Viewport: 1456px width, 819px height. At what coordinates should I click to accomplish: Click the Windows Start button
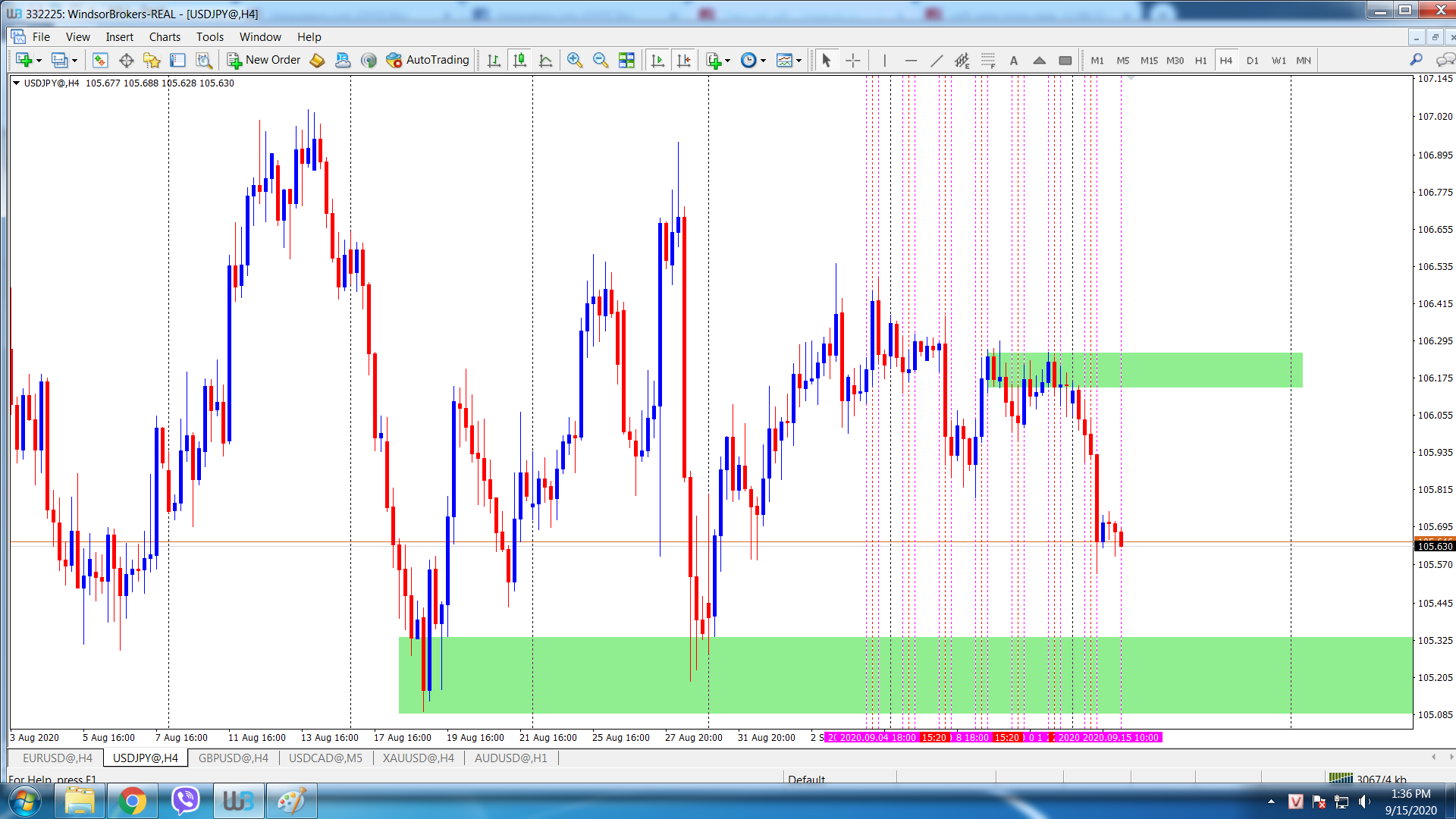pos(24,801)
